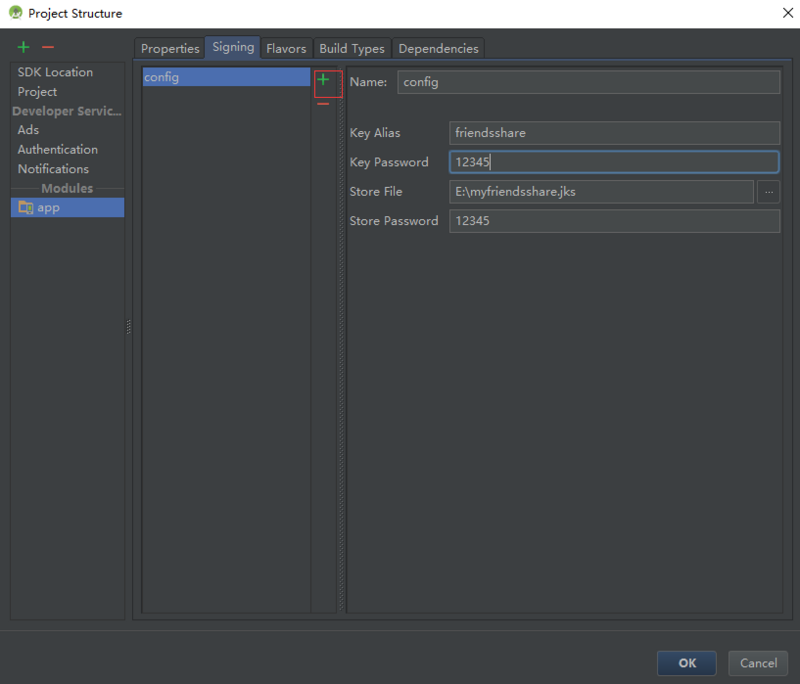Select Project in the sidebar

click(67, 92)
